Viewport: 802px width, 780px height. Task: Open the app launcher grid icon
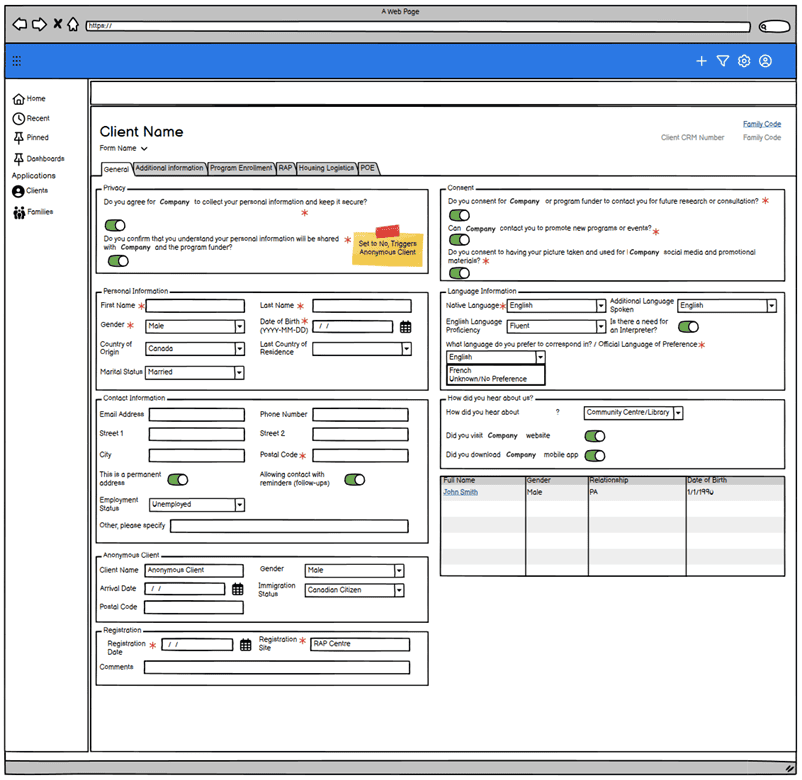coord(16,61)
